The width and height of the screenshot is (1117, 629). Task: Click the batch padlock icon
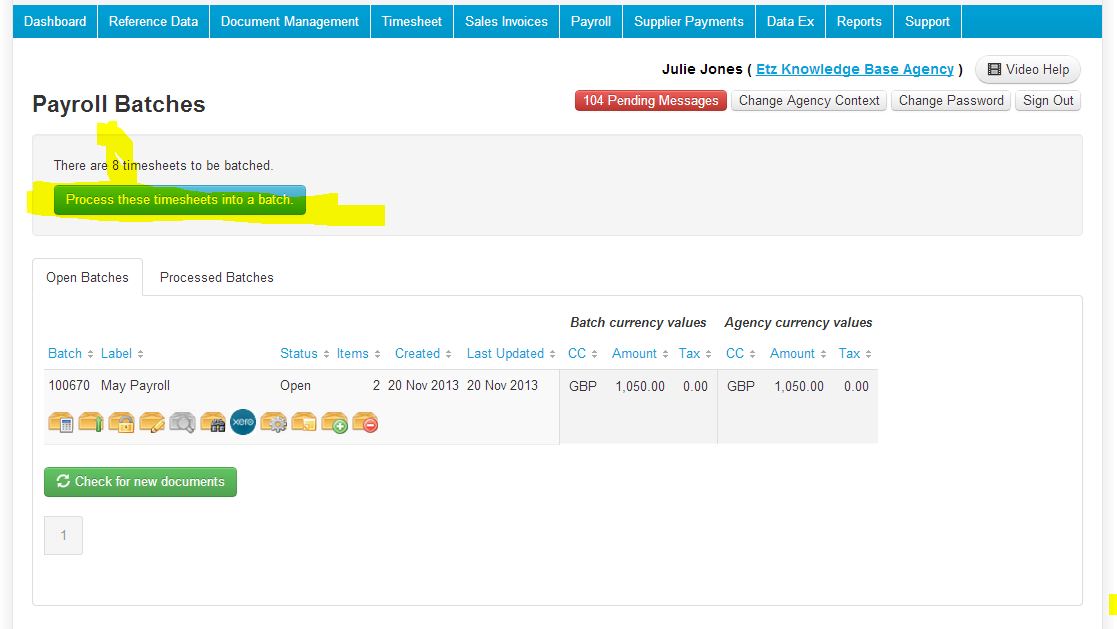point(122,422)
